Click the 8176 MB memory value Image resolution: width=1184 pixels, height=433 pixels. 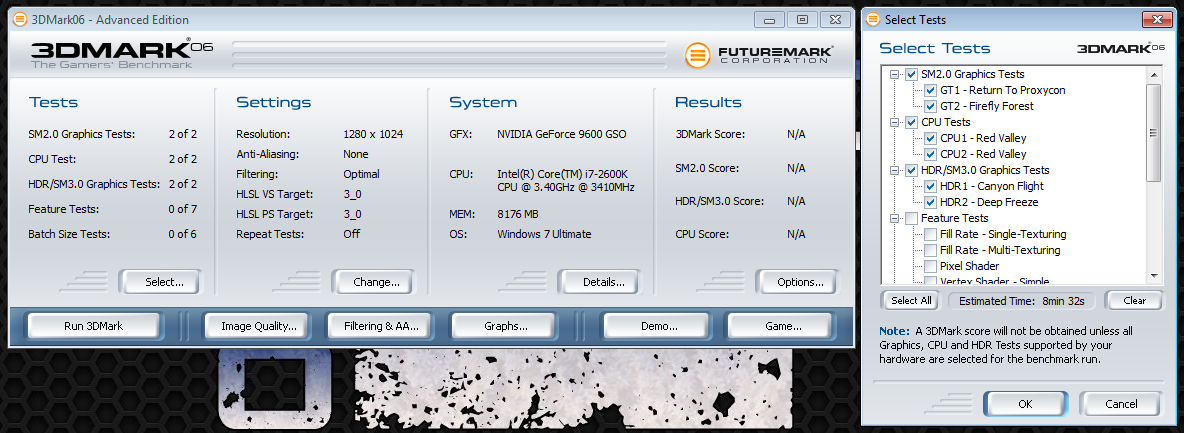coord(520,214)
